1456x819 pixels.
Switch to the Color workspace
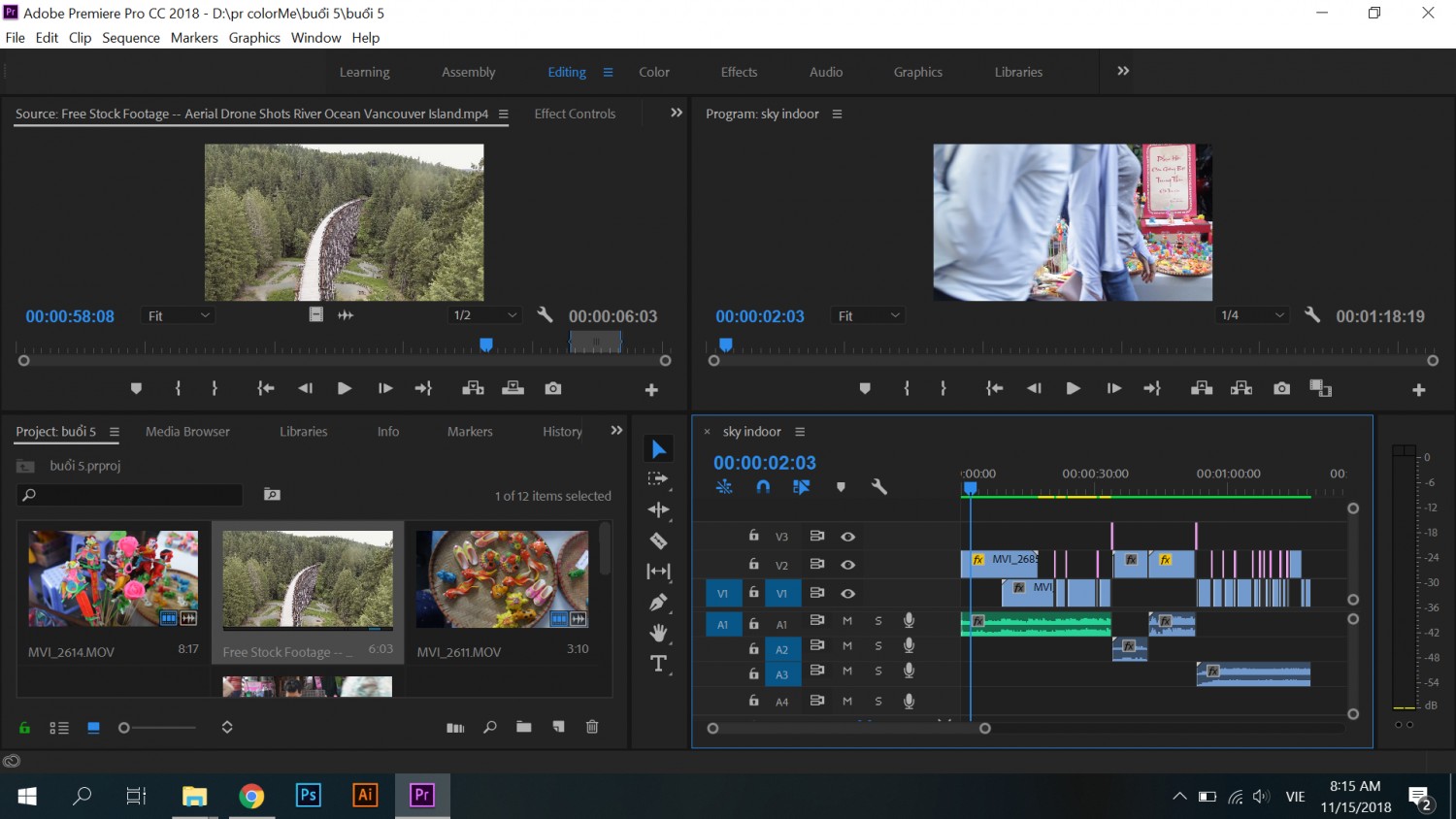click(654, 72)
